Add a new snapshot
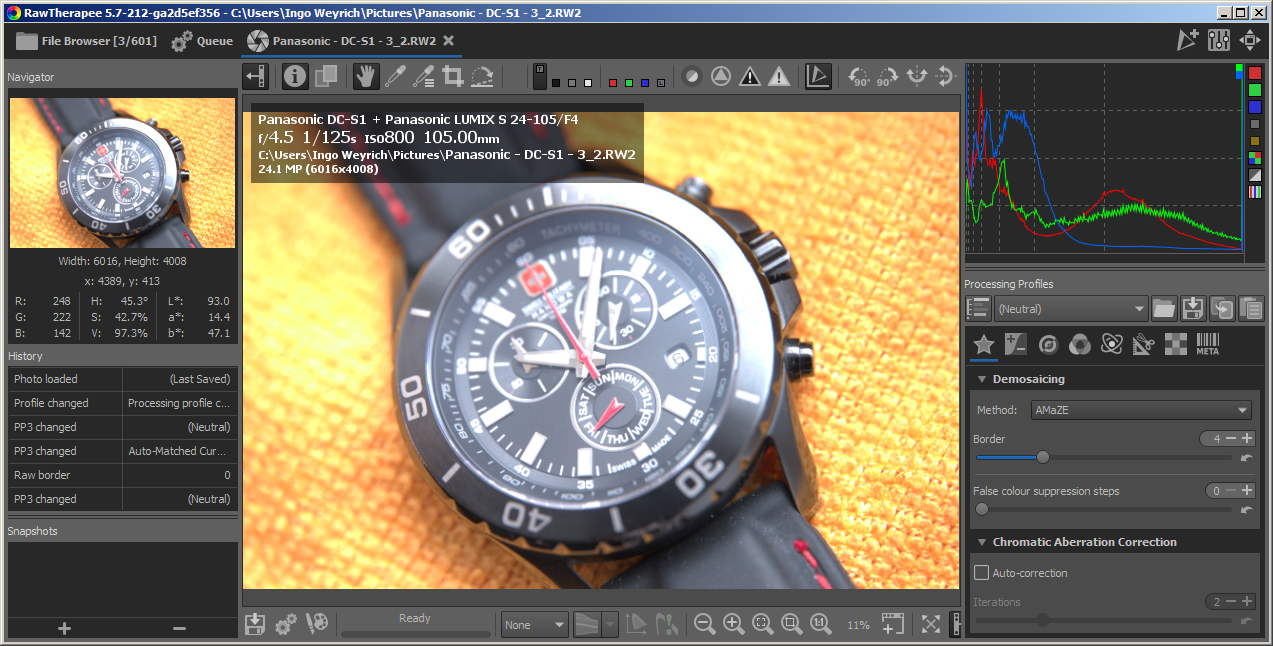1273x646 pixels. [64, 628]
